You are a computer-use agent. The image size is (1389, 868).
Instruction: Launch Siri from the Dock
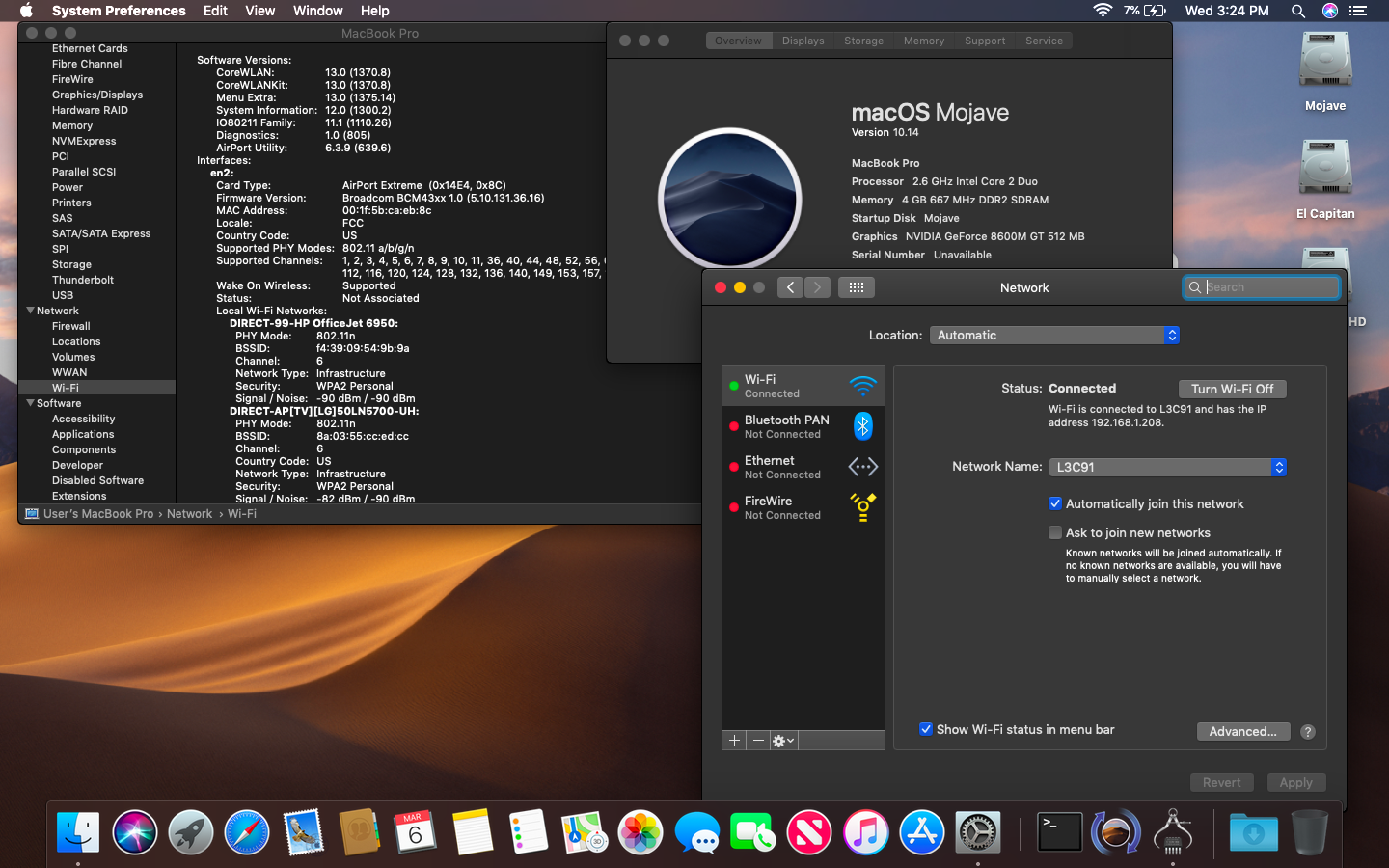point(135,832)
